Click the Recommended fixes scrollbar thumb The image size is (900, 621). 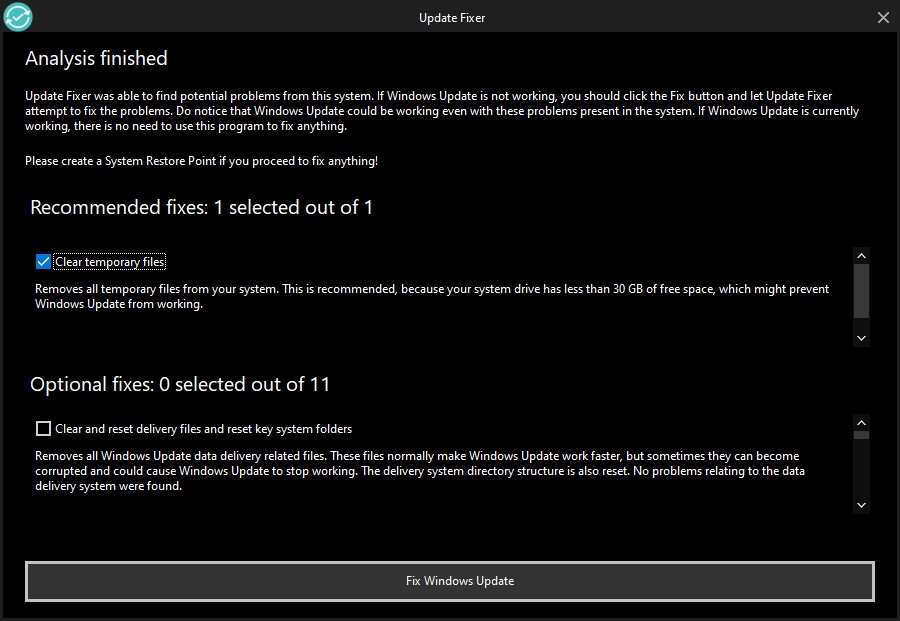pos(861,291)
